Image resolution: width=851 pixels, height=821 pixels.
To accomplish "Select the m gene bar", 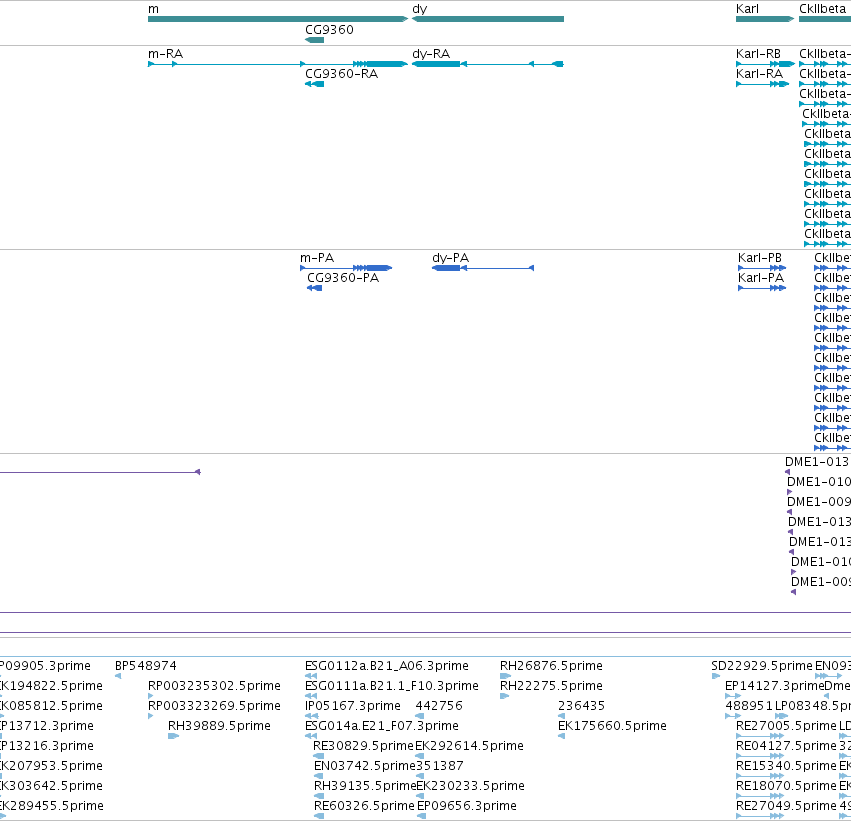I will [278, 19].
